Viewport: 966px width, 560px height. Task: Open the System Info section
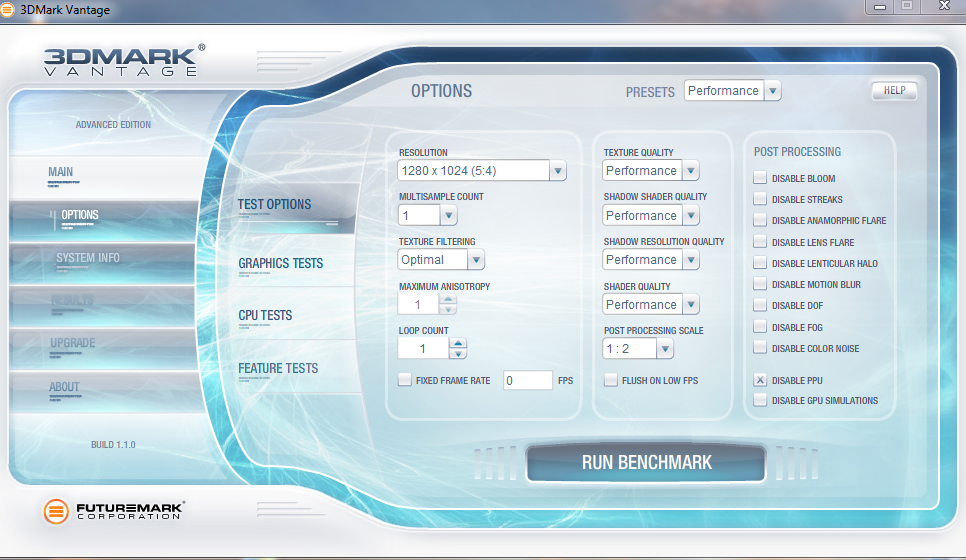(105, 262)
